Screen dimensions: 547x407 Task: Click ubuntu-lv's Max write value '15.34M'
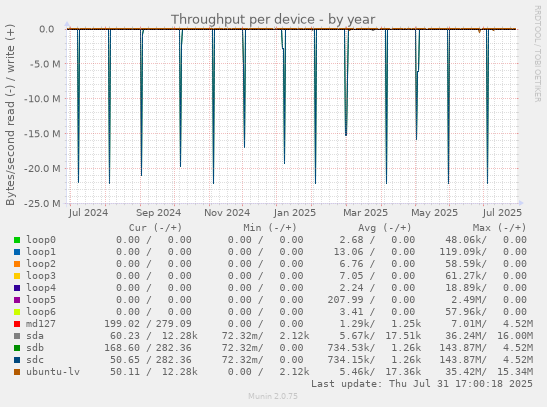pyautogui.click(x=515, y=372)
